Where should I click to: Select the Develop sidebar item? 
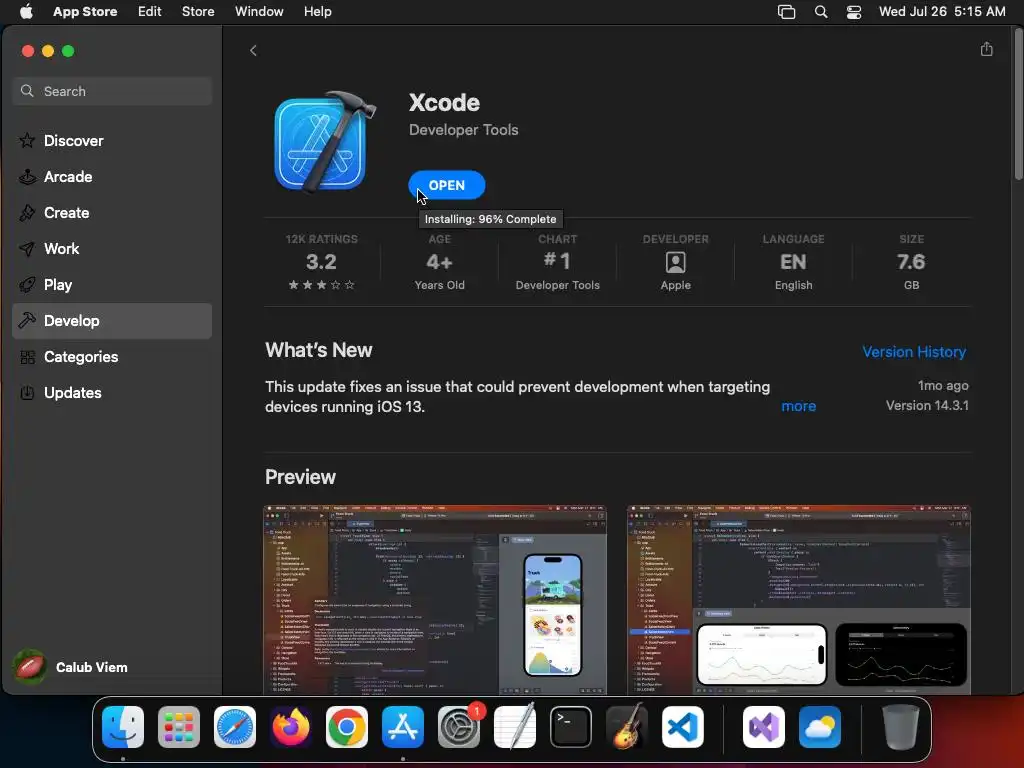tap(112, 321)
